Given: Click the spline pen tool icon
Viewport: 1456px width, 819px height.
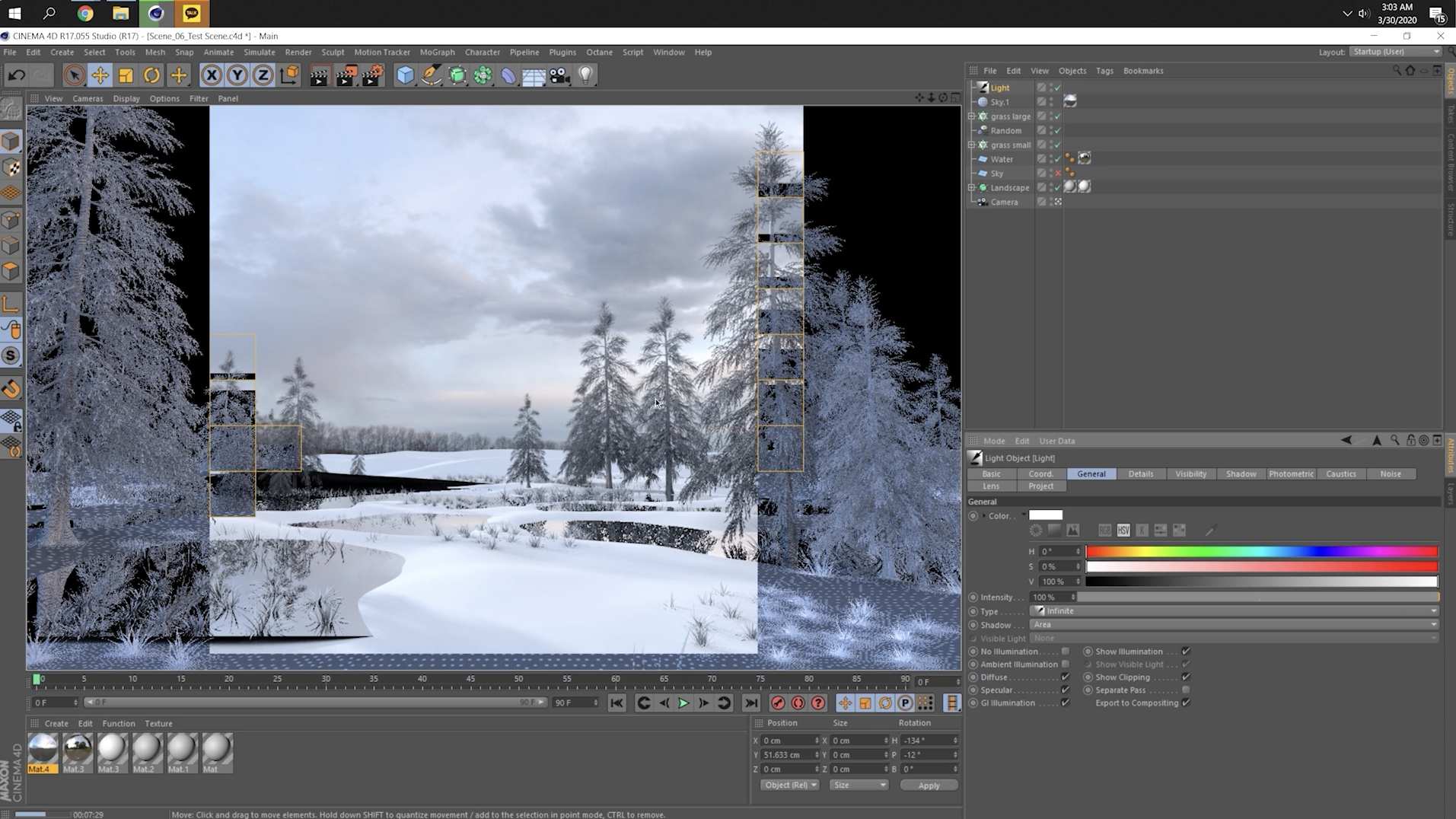Looking at the screenshot, I should tap(431, 75).
